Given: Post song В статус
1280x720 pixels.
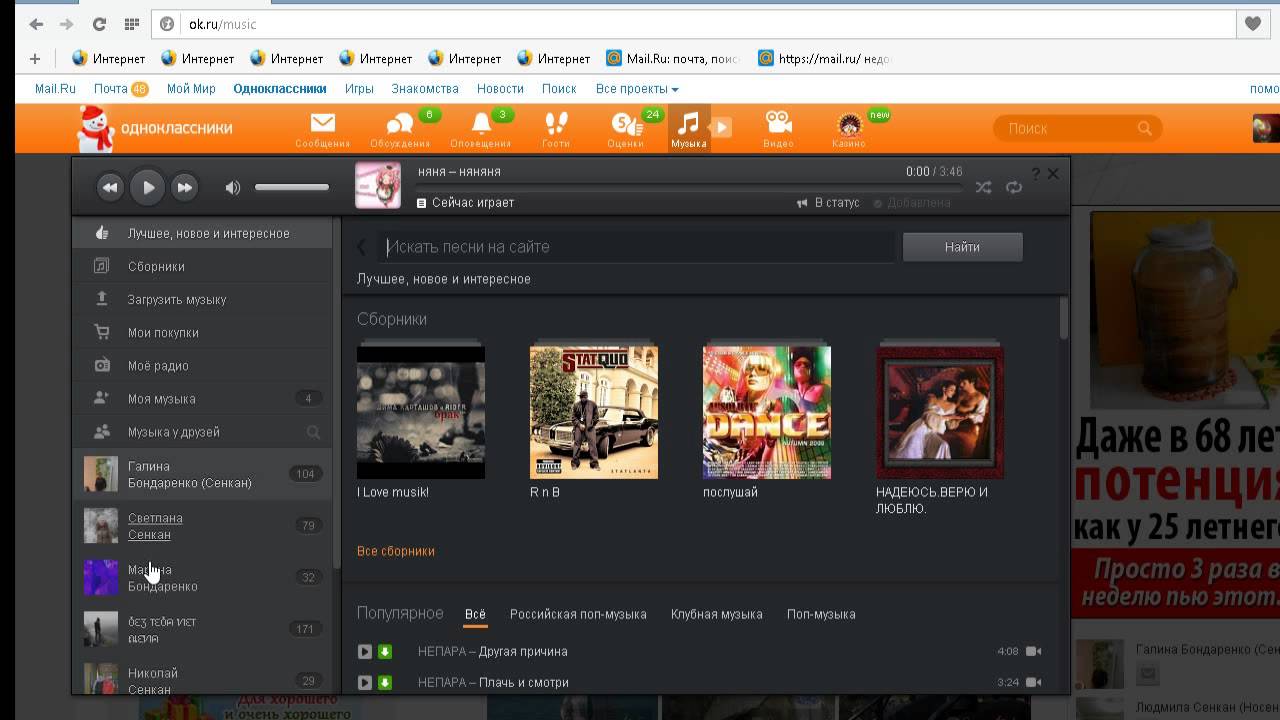Looking at the screenshot, I should [x=828, y=202].
